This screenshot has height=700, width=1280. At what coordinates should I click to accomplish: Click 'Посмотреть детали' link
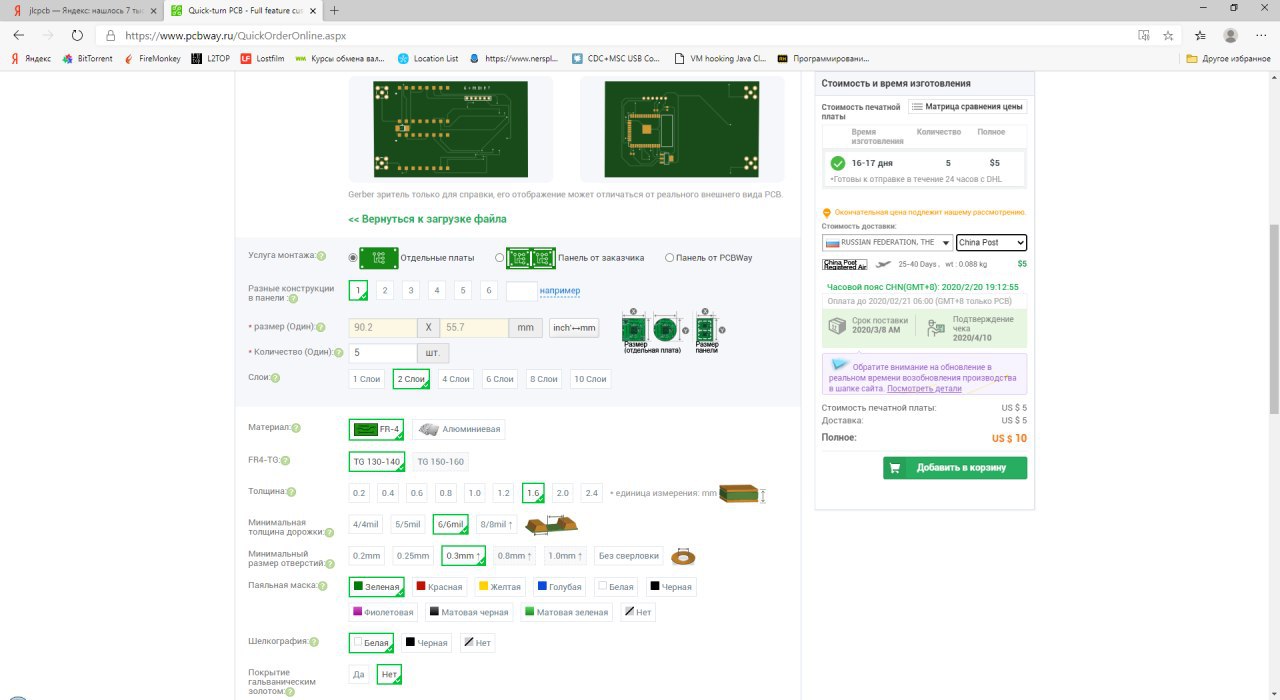[x=925, y=388]
